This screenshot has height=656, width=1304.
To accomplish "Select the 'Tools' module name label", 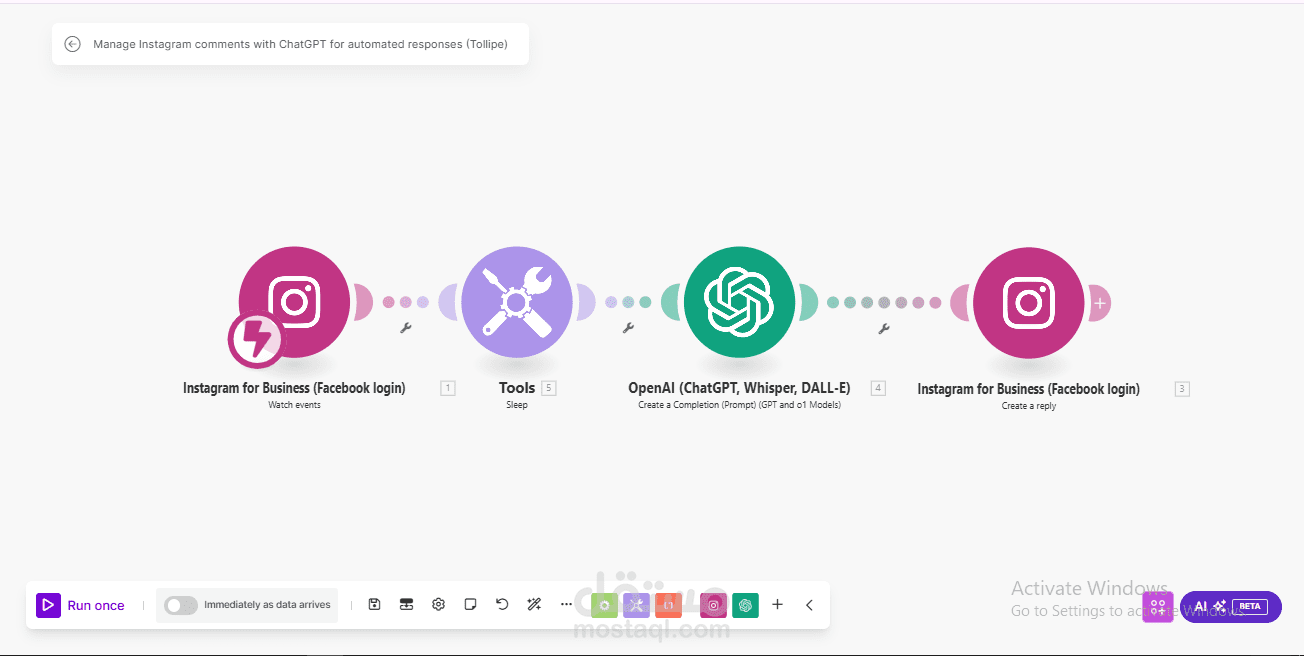I will coord(517,388).
